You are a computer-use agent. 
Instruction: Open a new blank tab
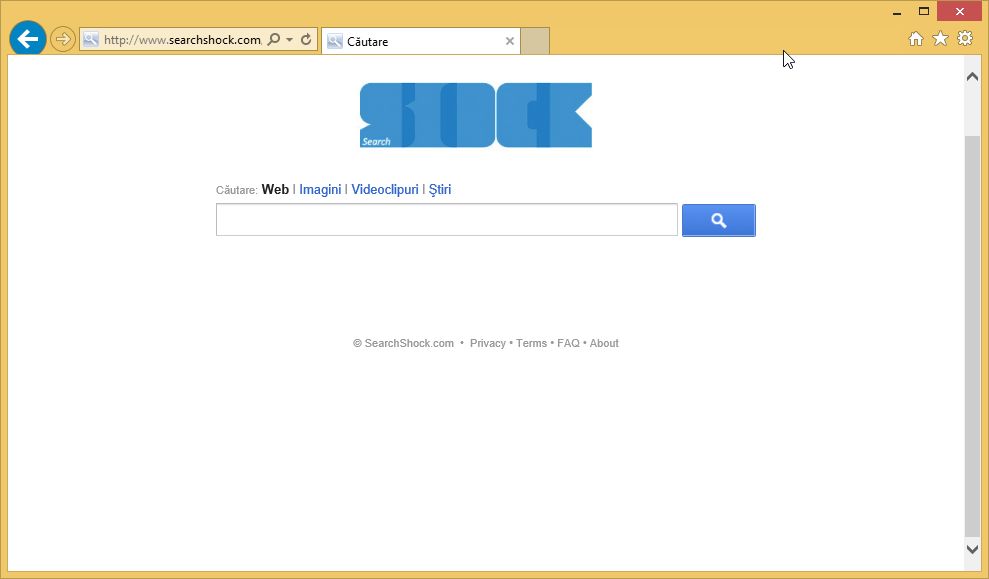tap(535, 41)
